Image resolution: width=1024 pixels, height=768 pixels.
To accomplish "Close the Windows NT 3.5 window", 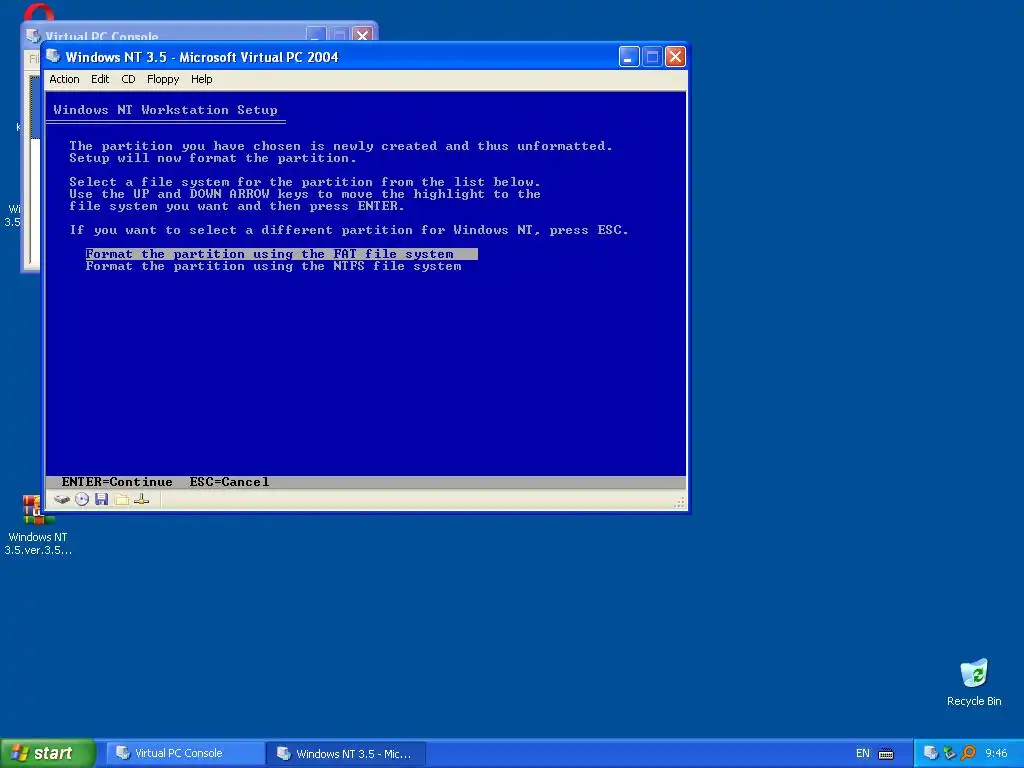I will pos(675,57).
